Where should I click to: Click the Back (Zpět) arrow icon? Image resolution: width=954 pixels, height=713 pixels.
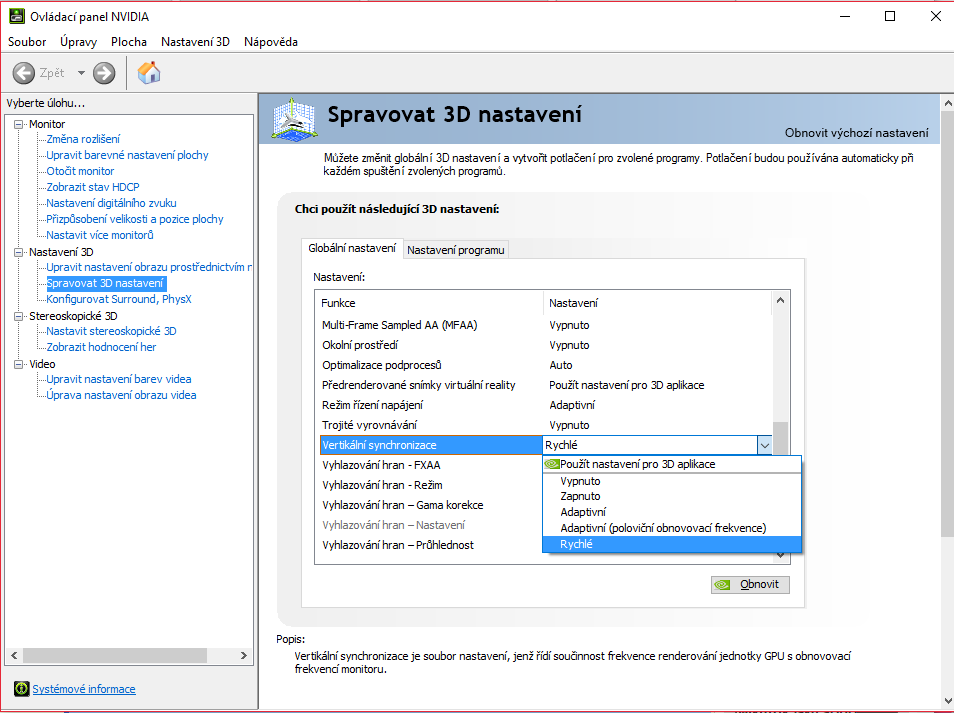(24, 73)
